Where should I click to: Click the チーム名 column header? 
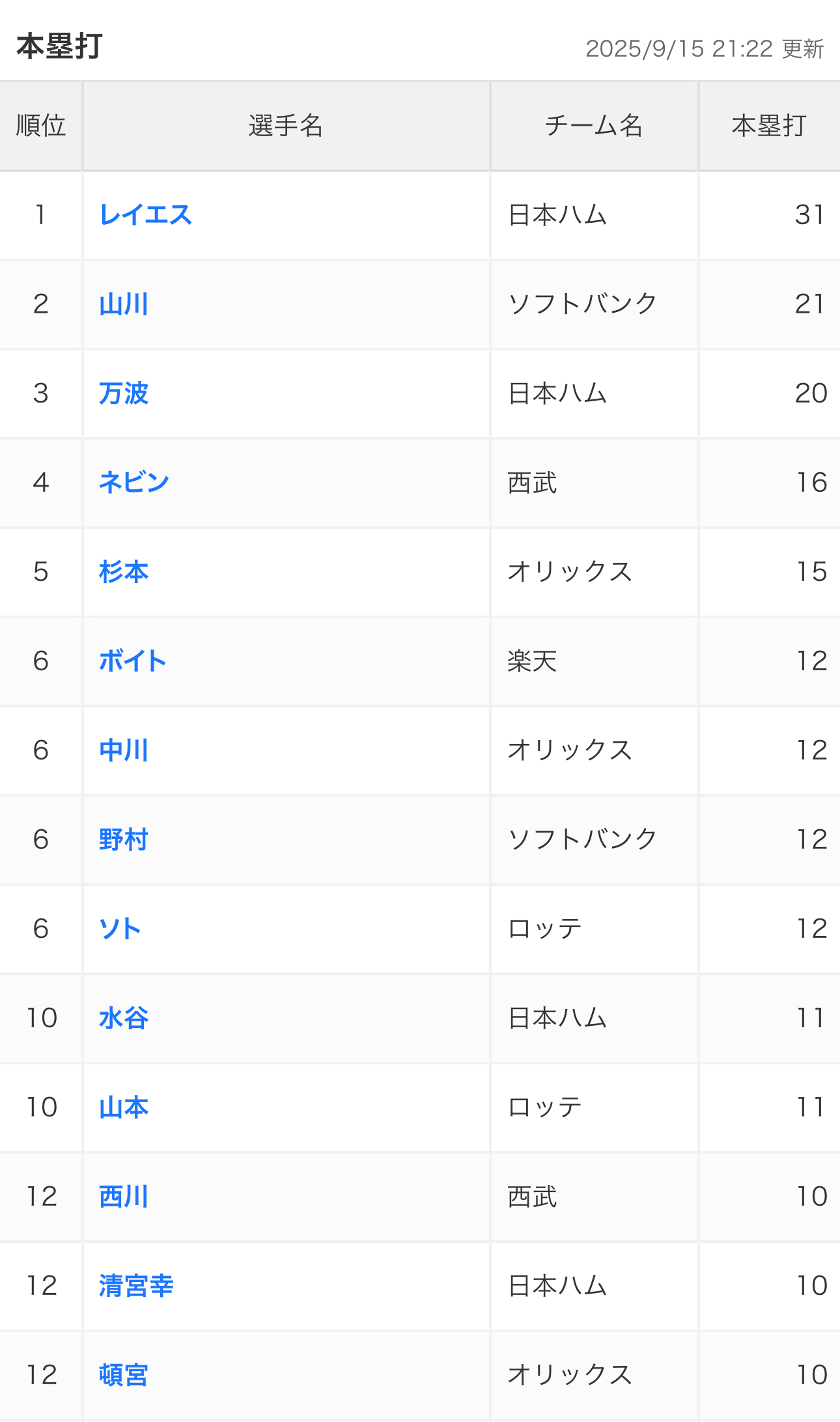tap(594, 126)
